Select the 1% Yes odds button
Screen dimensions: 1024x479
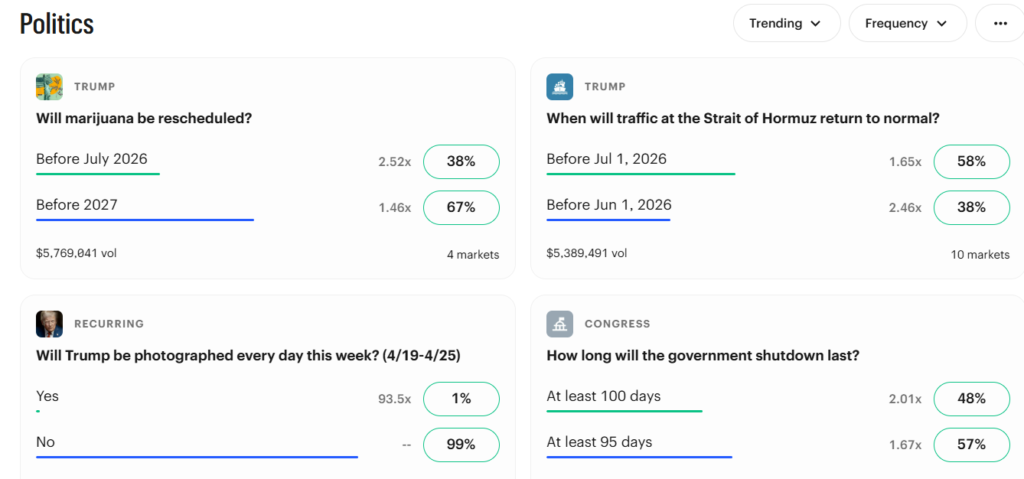(x=461, y=398)
